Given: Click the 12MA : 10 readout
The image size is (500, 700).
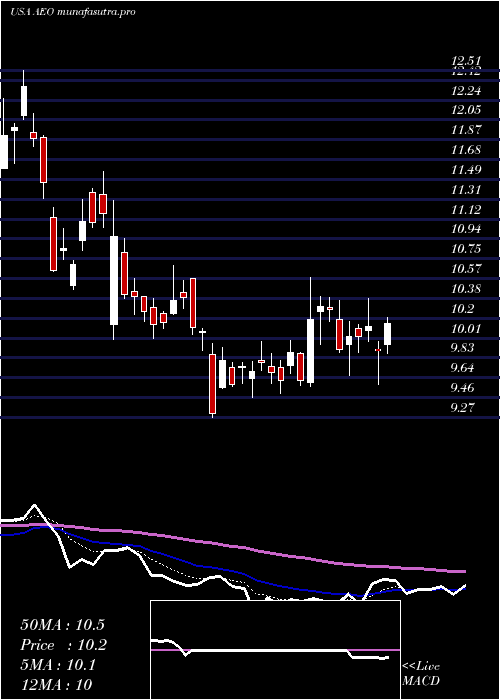Looking at the screenshot, I should tap(56, 685).
